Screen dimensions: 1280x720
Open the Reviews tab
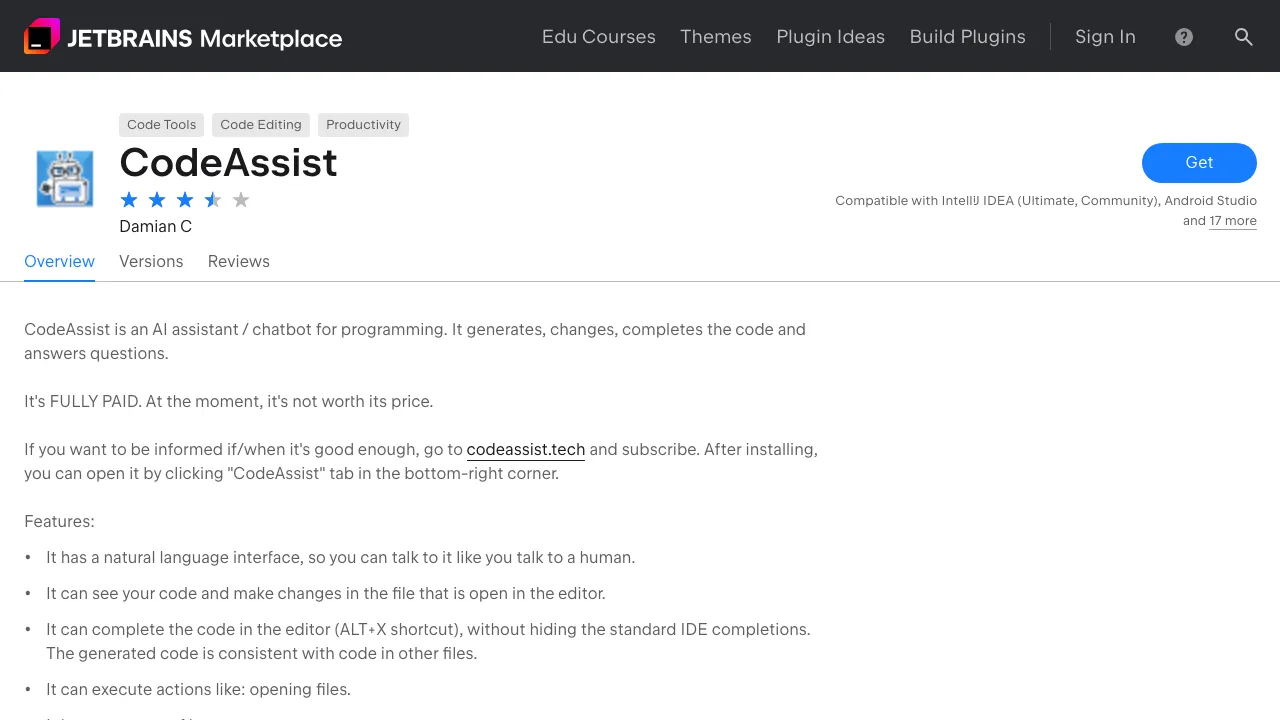[238, 261]
